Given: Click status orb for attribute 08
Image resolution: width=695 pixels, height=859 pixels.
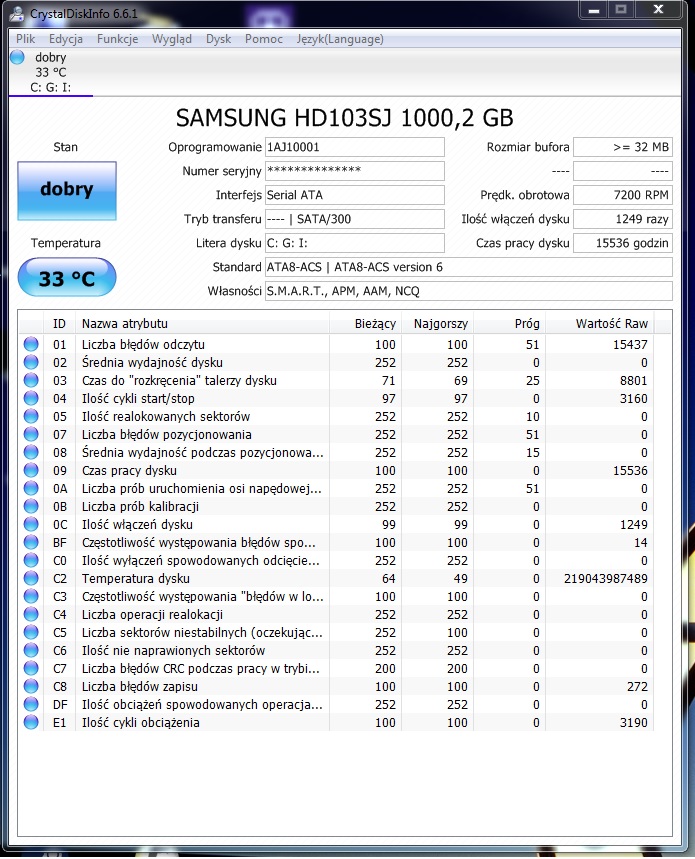Looking at the screenshot, I should click(x=31, y=452).
